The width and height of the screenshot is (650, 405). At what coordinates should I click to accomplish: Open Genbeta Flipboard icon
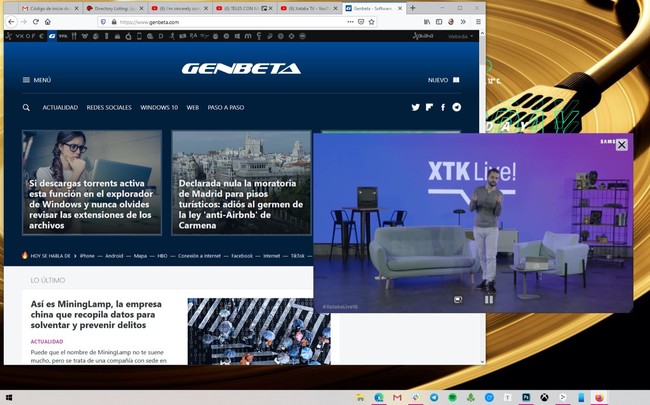[429, 107]
